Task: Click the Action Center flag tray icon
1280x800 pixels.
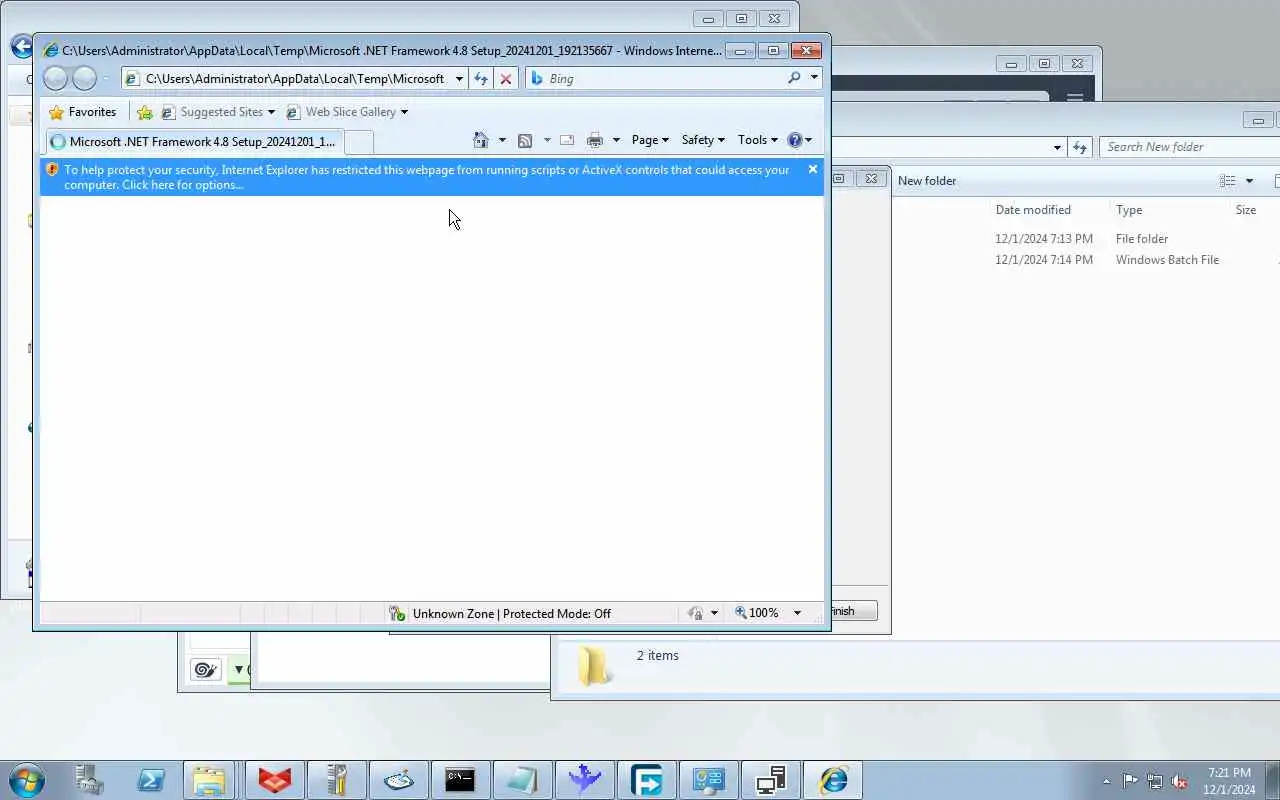Action: click(x=1130, y=781)
